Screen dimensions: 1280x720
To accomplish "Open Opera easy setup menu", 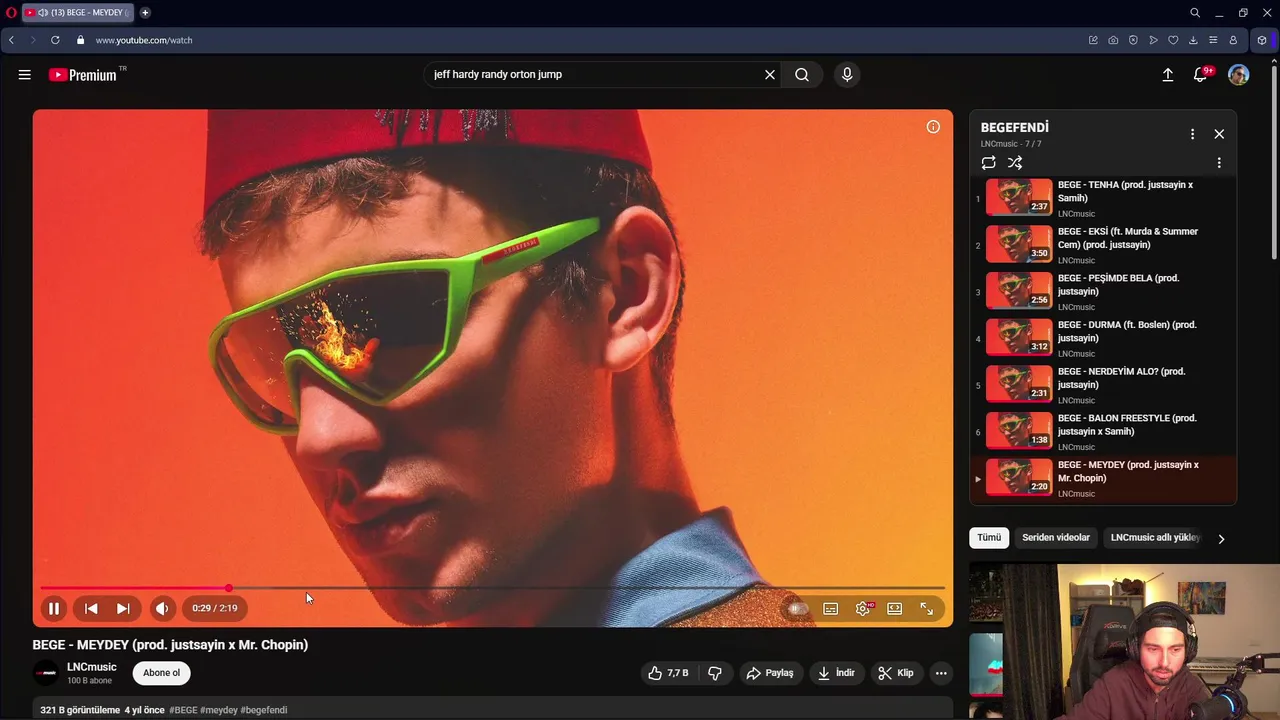I will coord(1213,40).
